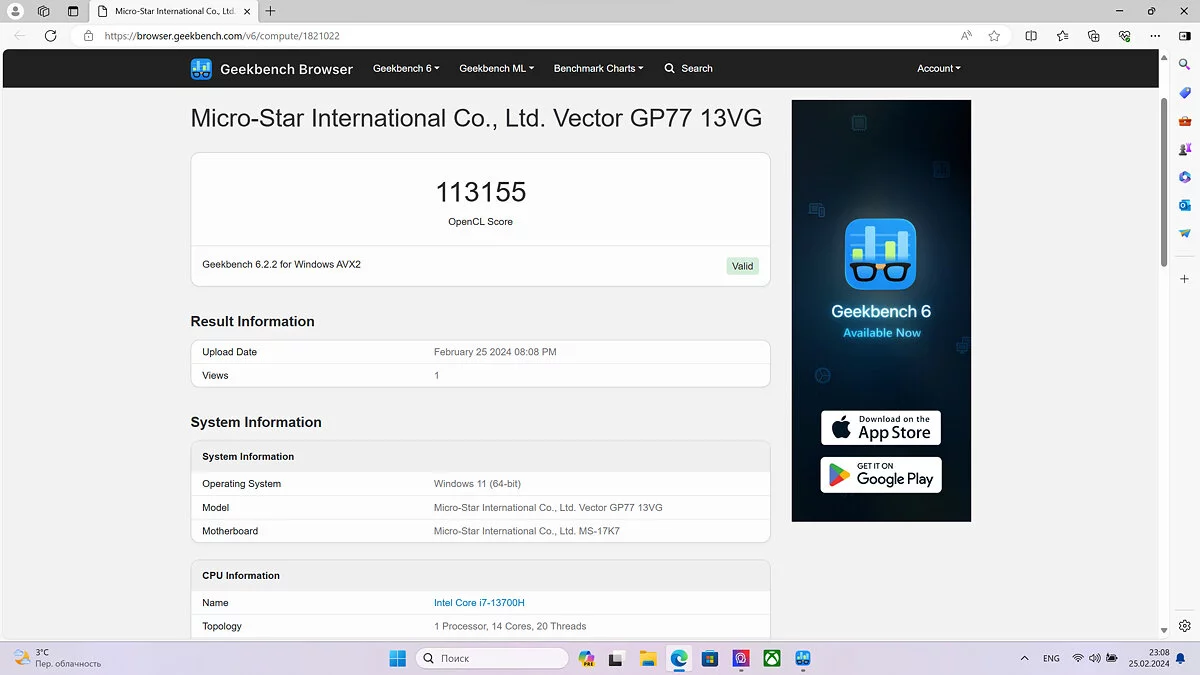This screenshot has width=1200, height=675.
Task: Select the 14 Cores, 20 Threads topology
Action: (x=510, y=626)
